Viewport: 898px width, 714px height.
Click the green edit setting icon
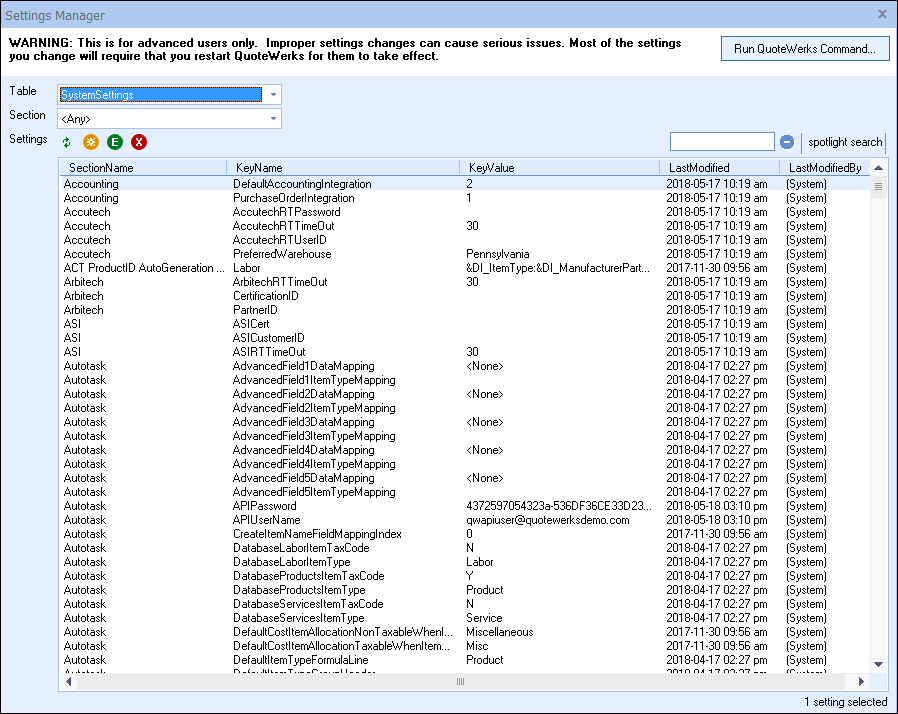pyautogui.click(x=115, y=143)
